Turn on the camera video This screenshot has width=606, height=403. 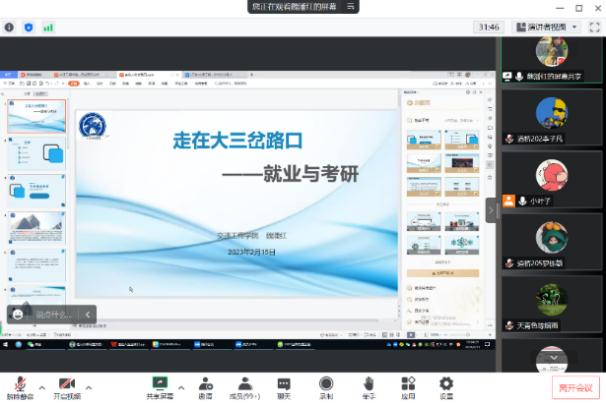[67, 384]
